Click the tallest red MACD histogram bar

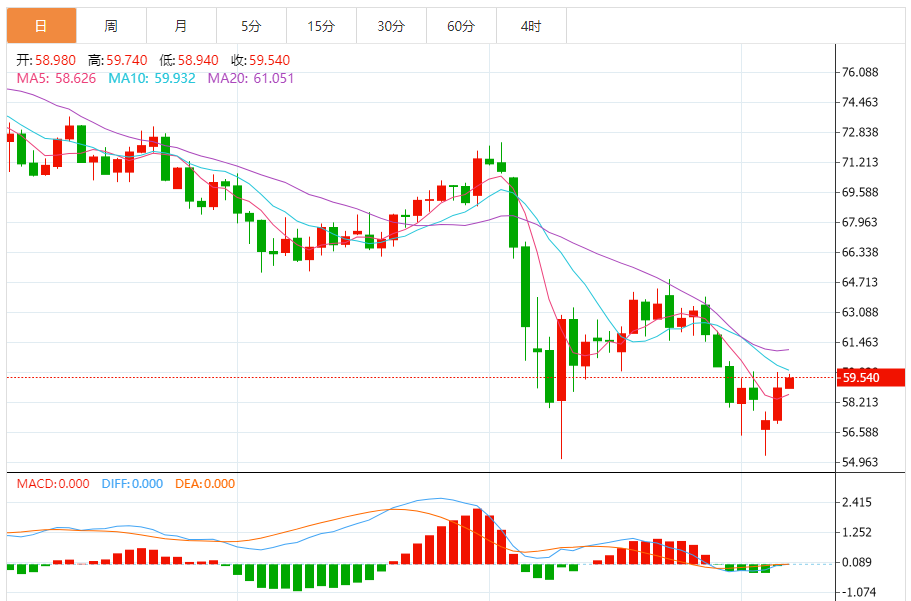click(478, 536)
